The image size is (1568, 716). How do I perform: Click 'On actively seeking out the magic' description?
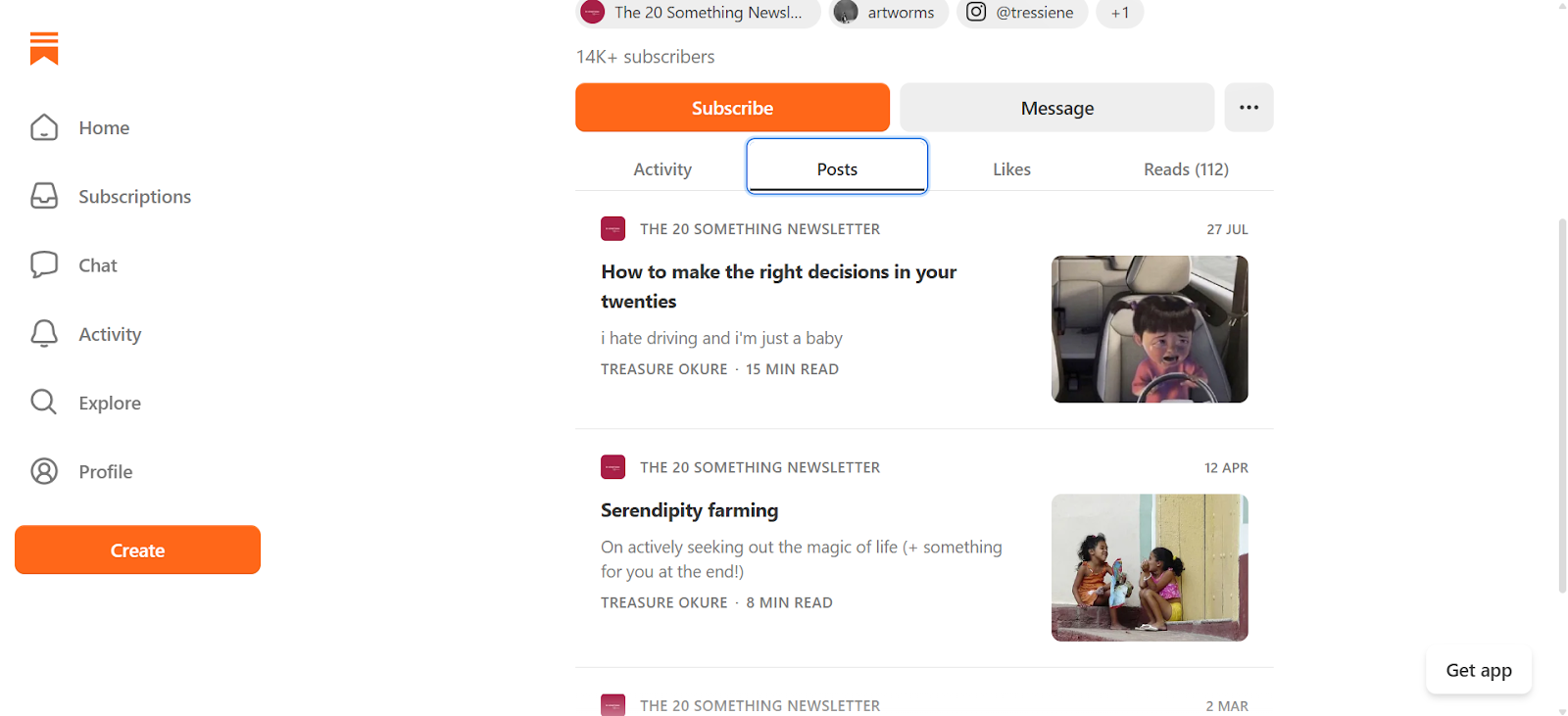click(802, 559)
